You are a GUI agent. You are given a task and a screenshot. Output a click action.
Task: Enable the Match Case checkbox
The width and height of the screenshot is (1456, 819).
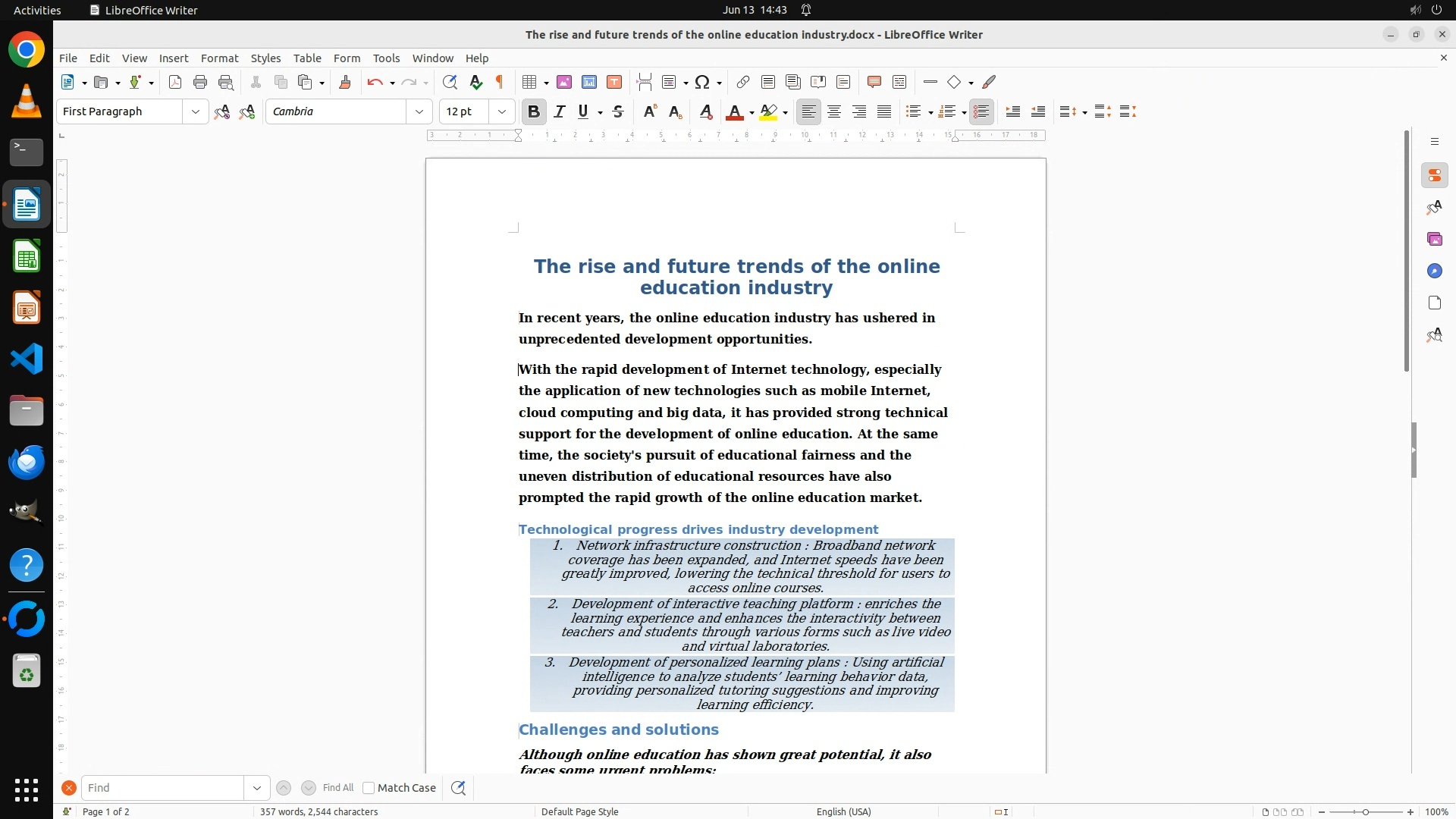(x=369, y=788)
